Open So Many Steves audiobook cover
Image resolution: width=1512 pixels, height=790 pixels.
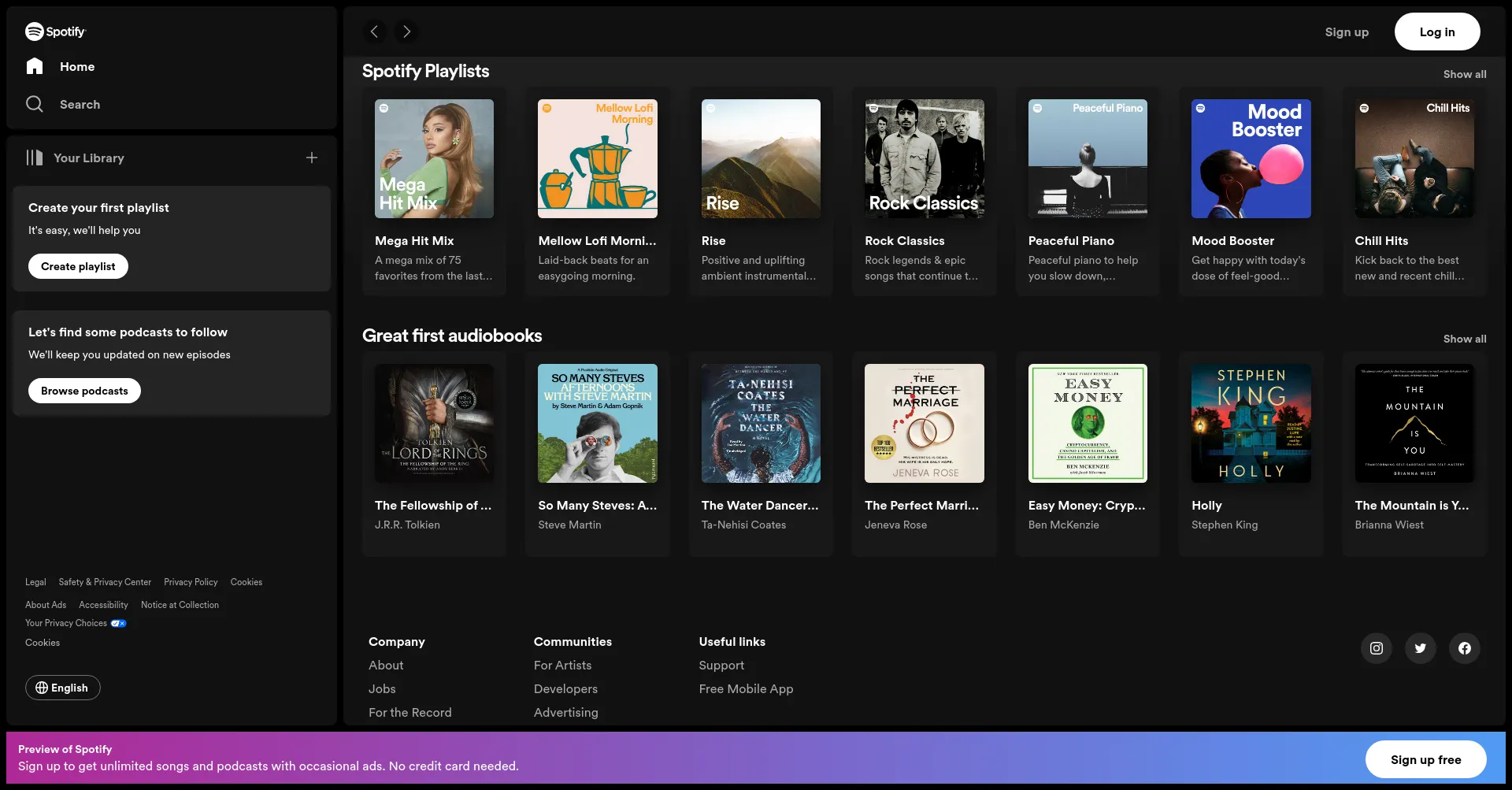[598, 423]
